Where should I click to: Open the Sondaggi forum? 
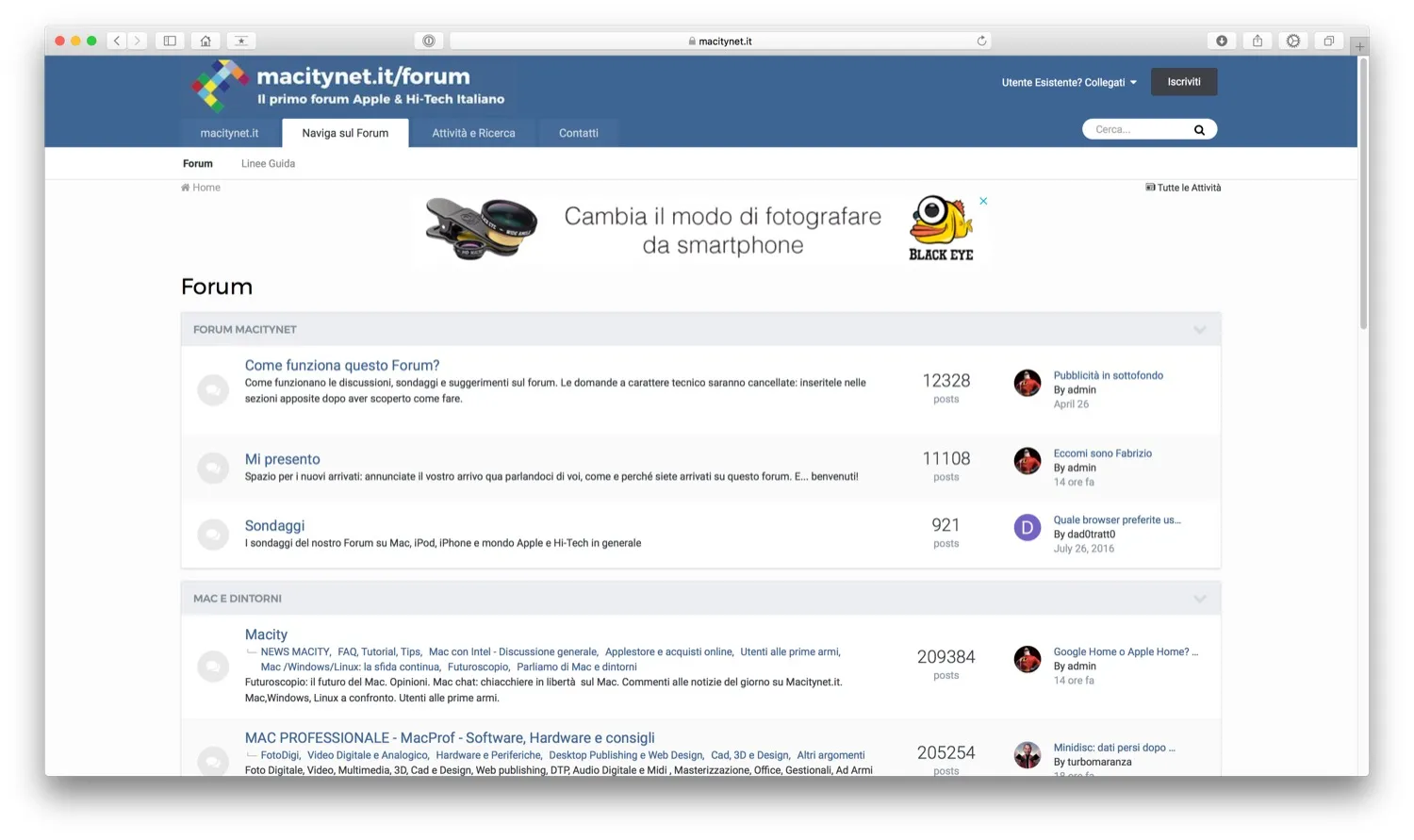274,526
